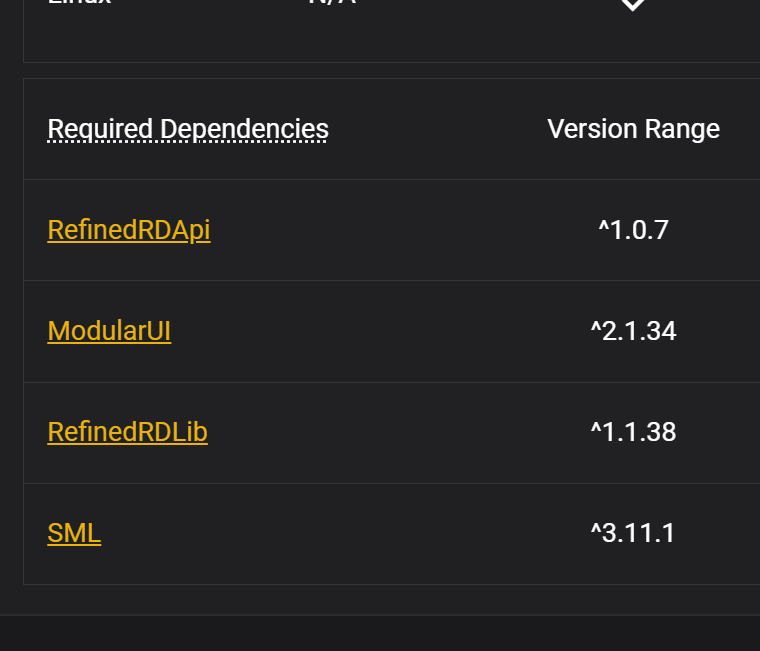
Task: Click empty space between RefinedRDApi and ^1.0.7
Action: pos(400,230)
